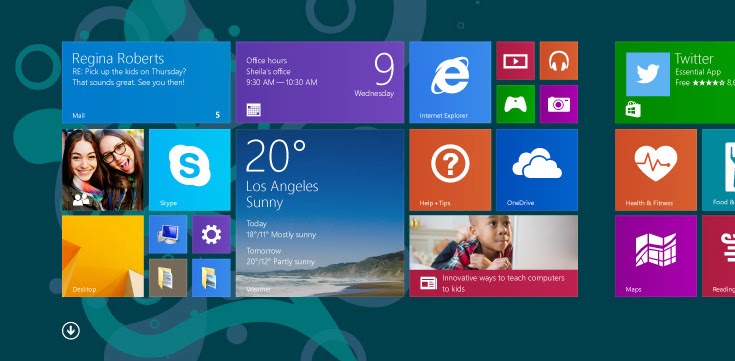Open the Desktop tile
735x361 pixels.
(103, 256)
